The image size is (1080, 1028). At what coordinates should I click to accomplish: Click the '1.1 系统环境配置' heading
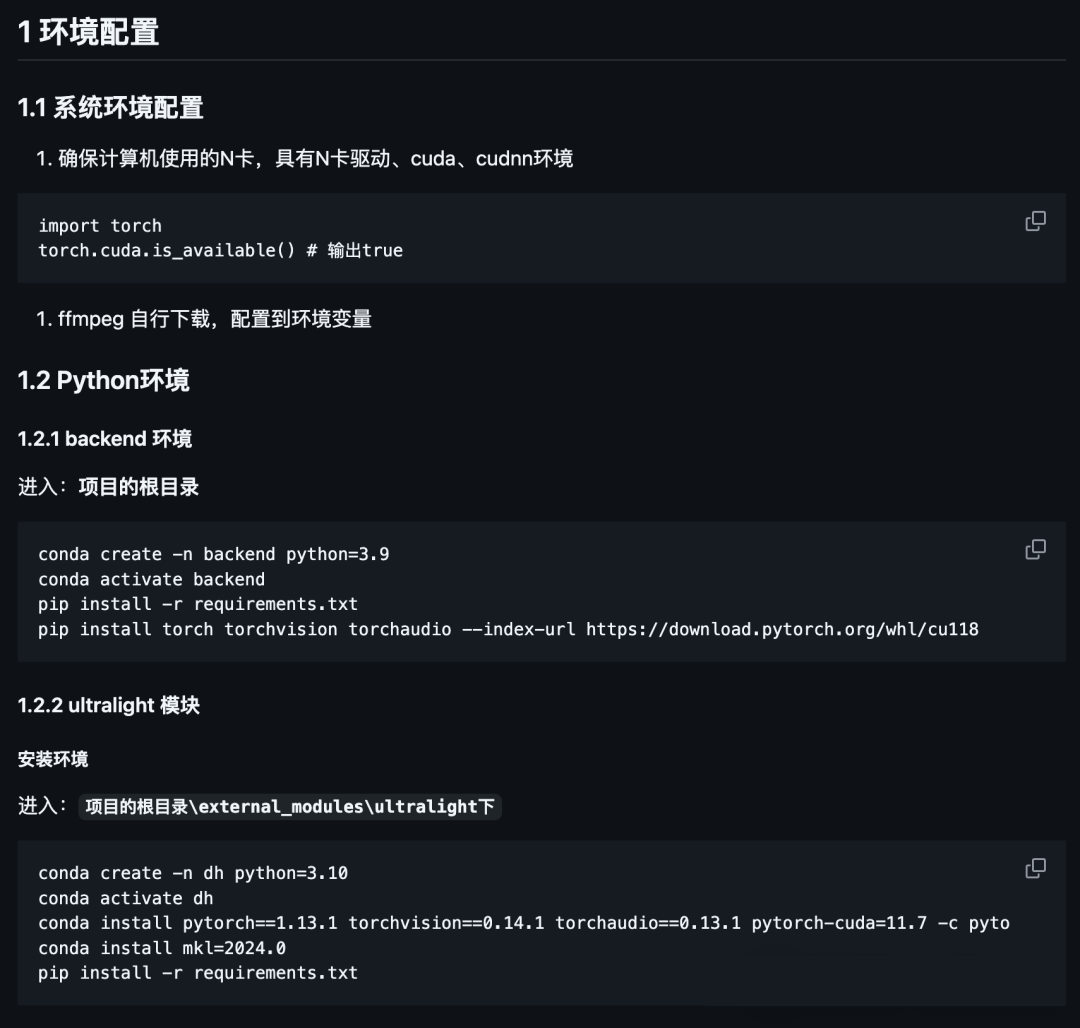[110, 108]
